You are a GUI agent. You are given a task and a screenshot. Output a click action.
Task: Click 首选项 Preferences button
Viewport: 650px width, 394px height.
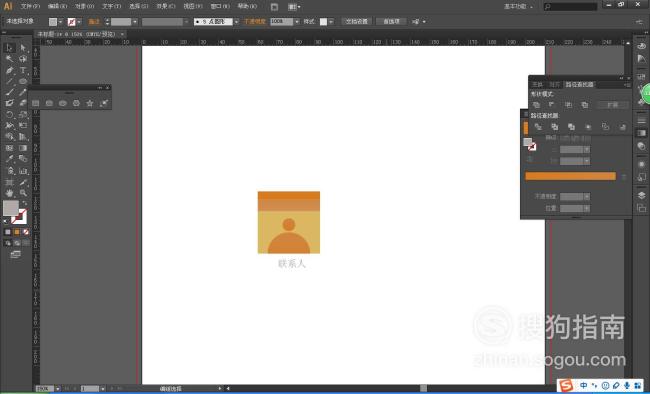tap(391, 22)
